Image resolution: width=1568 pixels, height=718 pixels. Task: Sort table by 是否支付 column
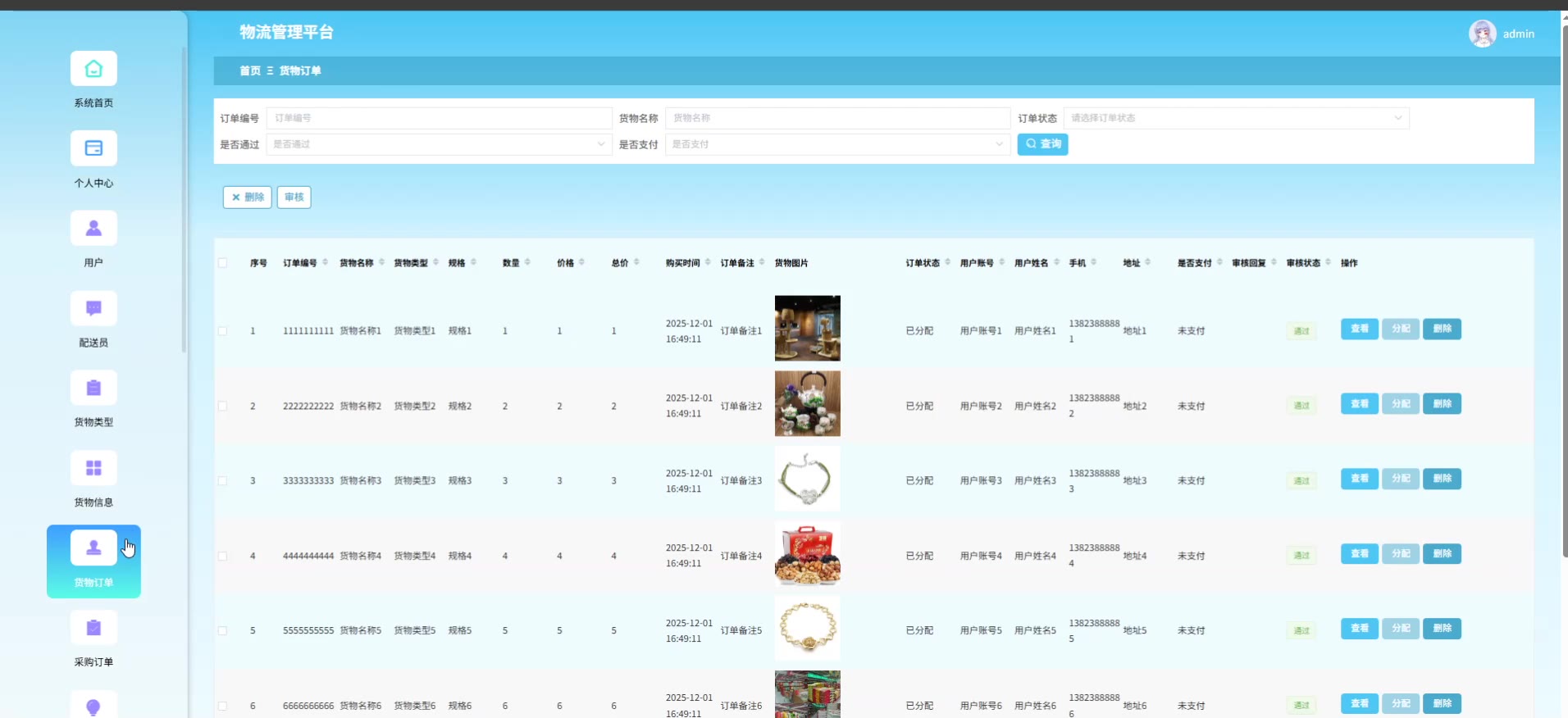pos(1220,262)
